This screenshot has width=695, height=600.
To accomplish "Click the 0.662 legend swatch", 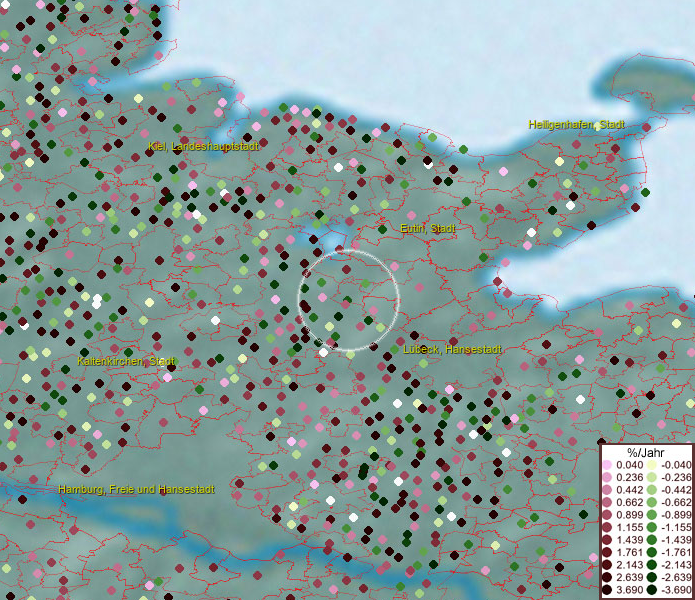I will point(607,503).
